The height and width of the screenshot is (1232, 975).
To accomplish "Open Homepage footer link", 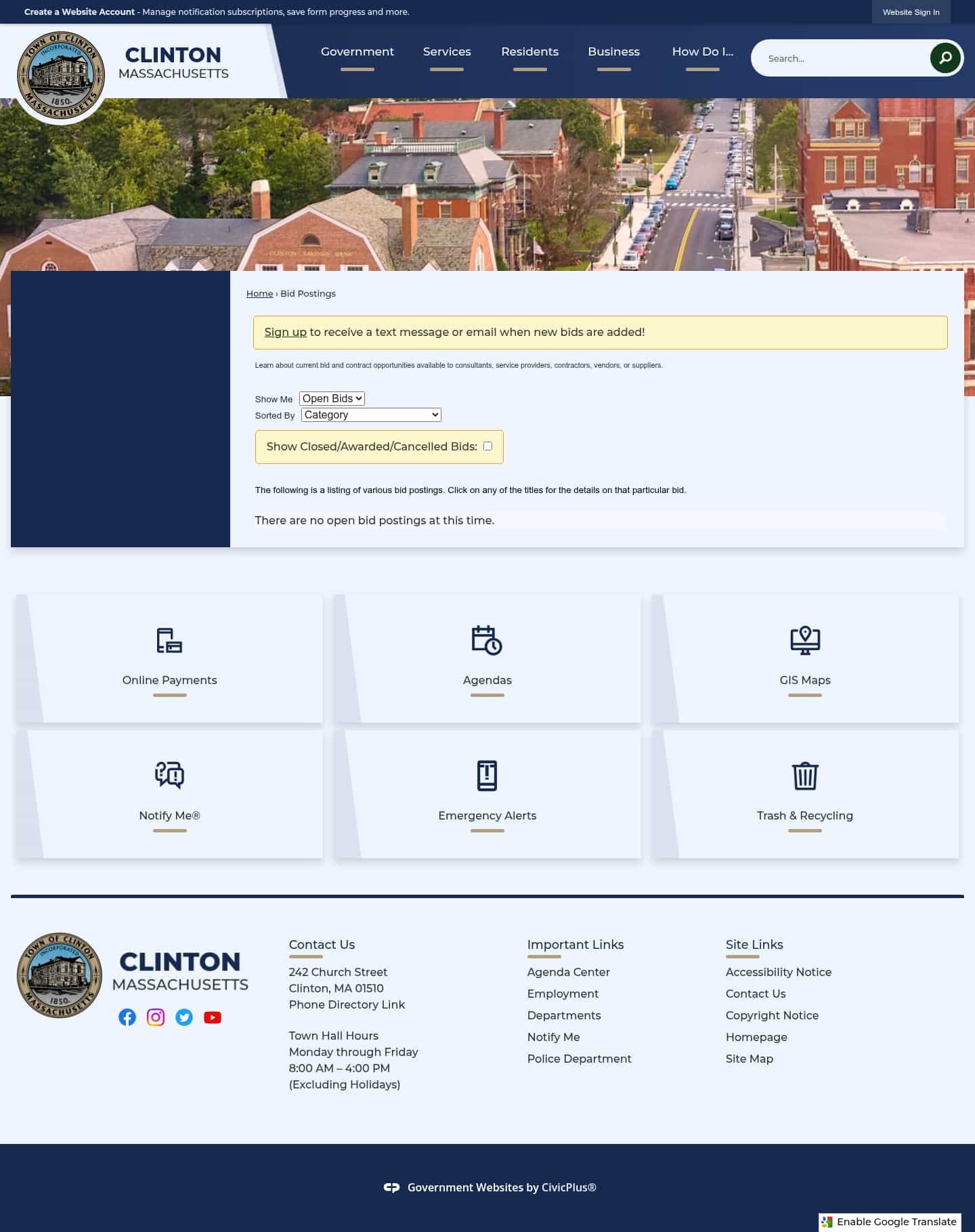I will click(x=756, y=1037).
